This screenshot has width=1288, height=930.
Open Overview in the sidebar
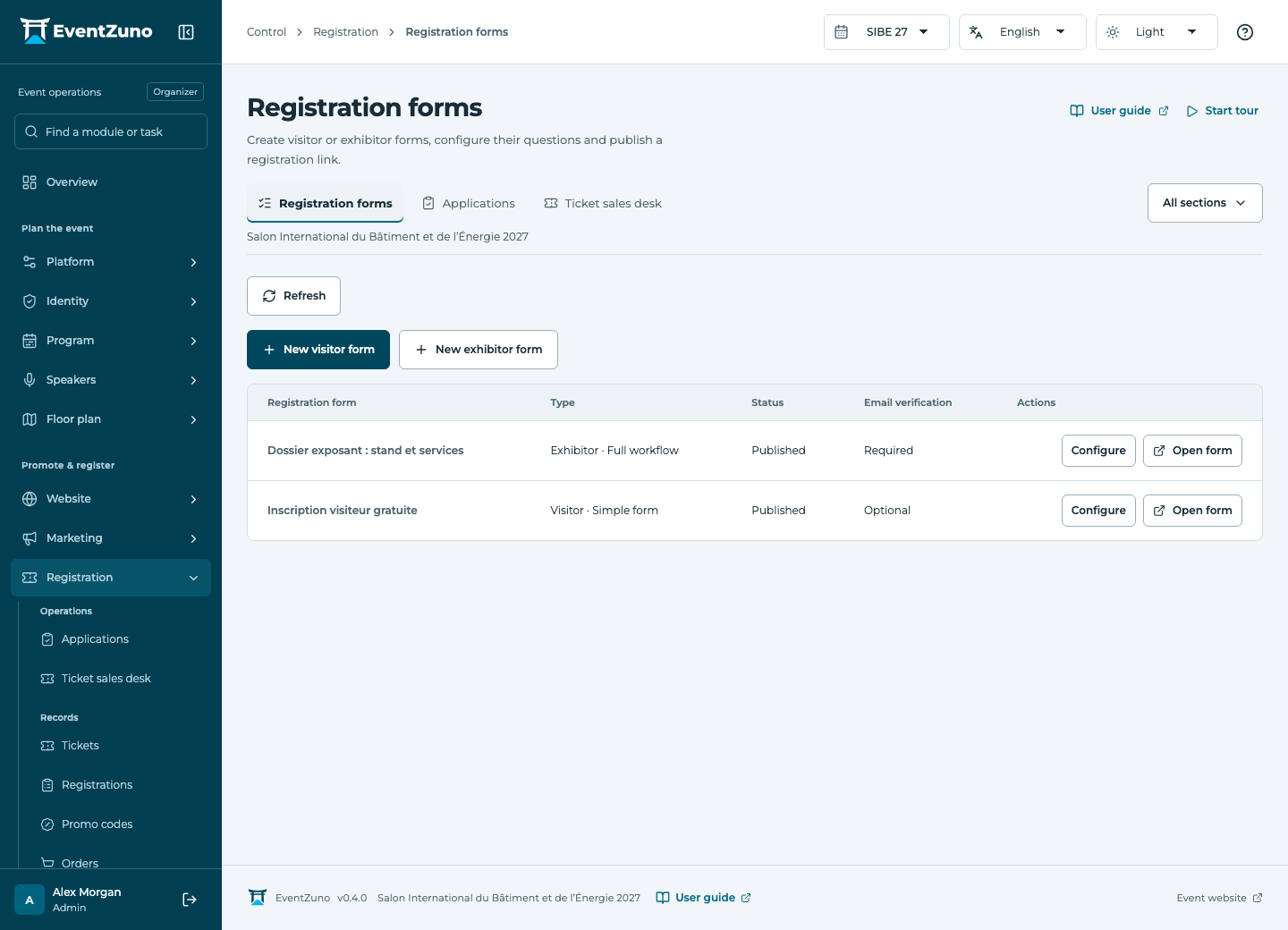coord(111,182)
